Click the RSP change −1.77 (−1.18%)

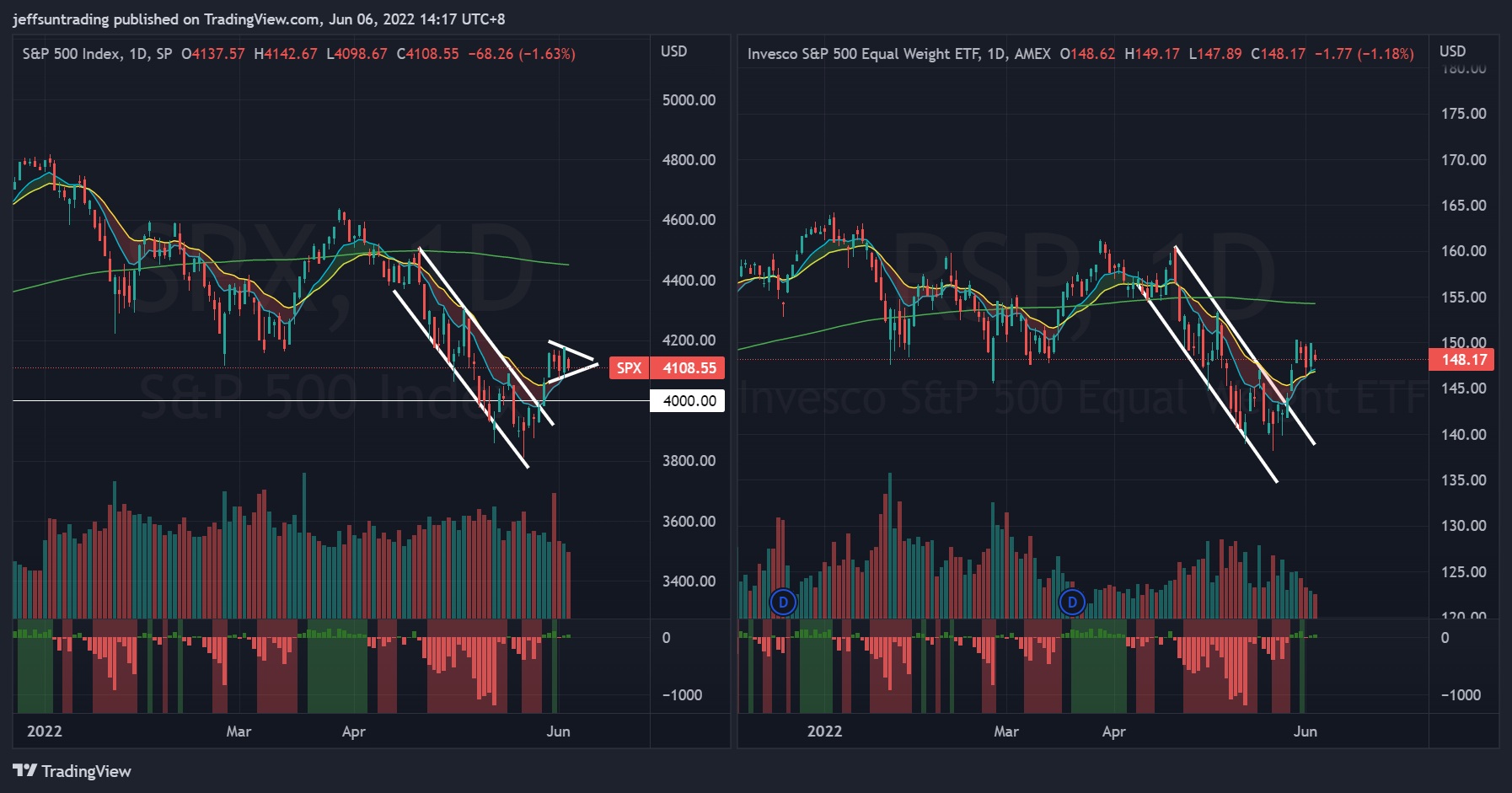pyautogui.click(x=1365, y=54)
